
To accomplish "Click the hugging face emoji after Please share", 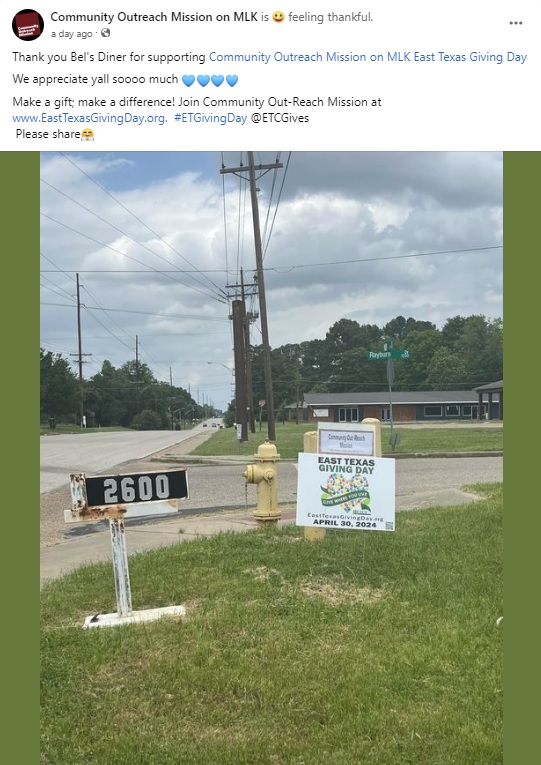I will tap(87, 135).
